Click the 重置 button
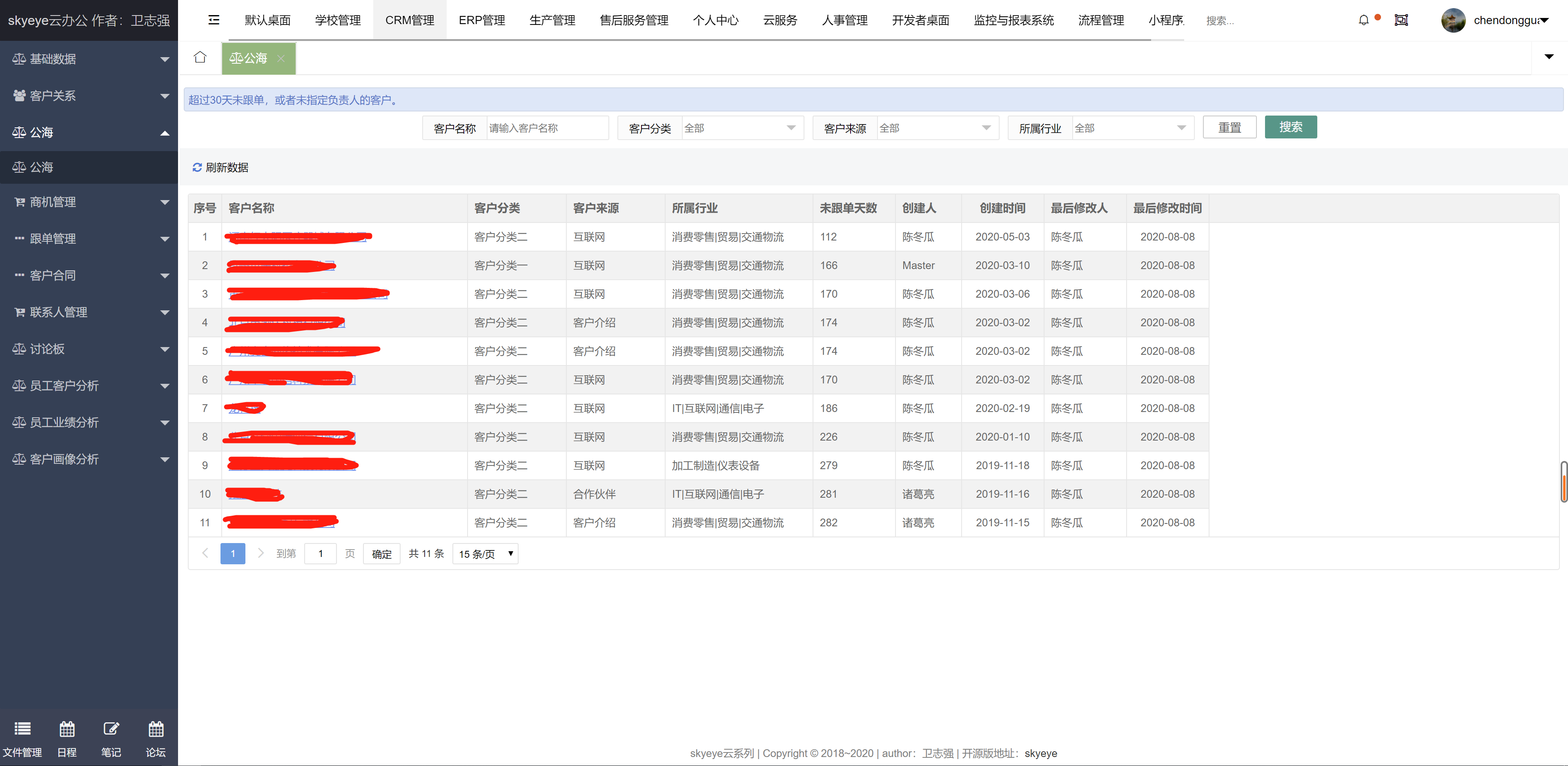Viewport: 1568px width, 766px height. tap(1229, 127)
